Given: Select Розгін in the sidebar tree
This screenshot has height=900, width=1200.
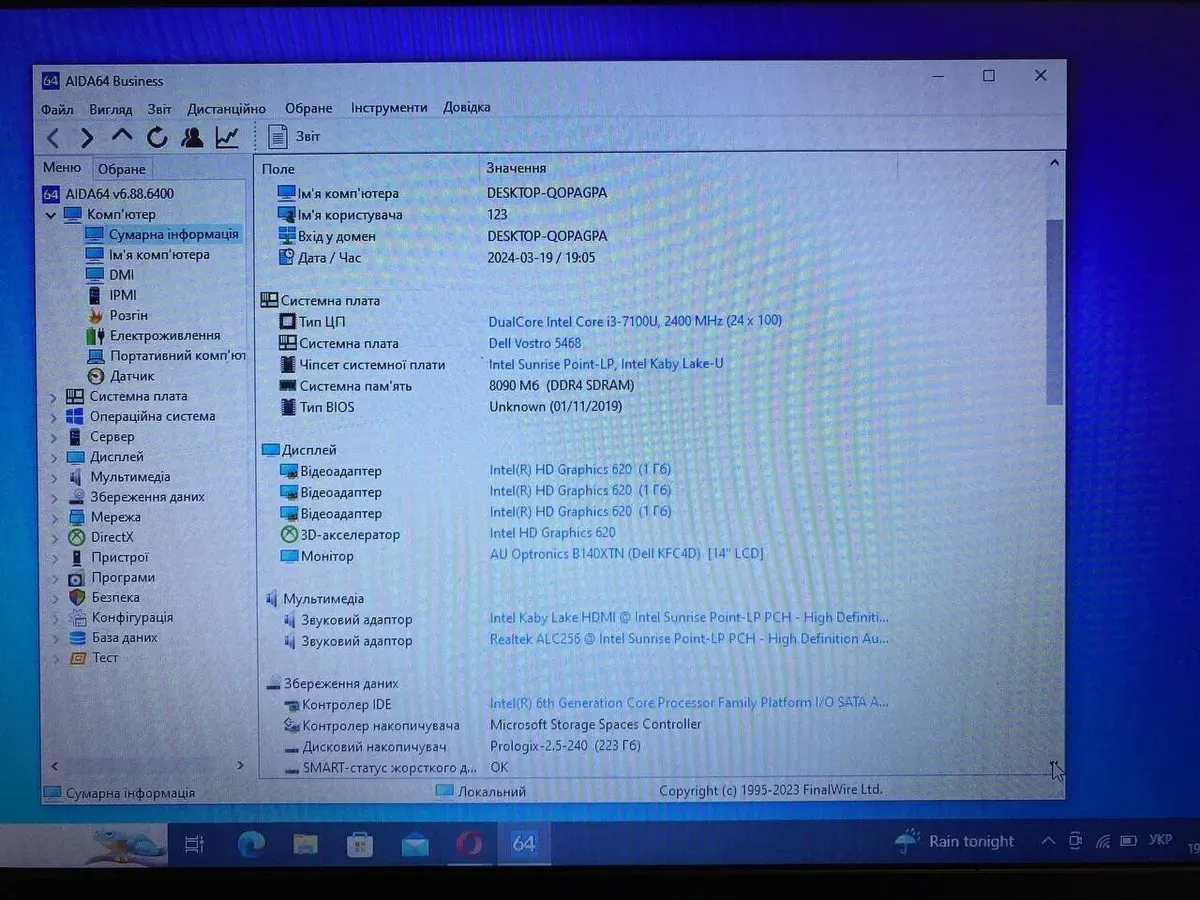Looking at the screenshot, I should [x=129, y=315].
